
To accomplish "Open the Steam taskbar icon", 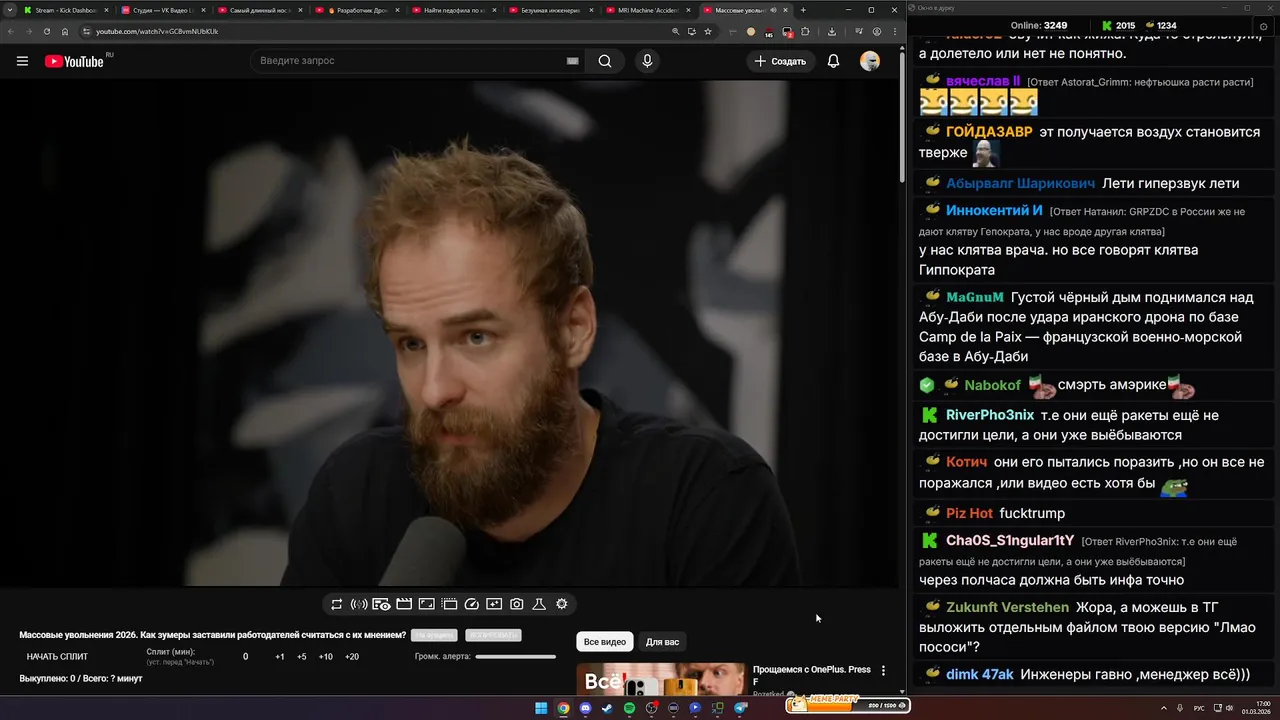I will pos(607,708).
